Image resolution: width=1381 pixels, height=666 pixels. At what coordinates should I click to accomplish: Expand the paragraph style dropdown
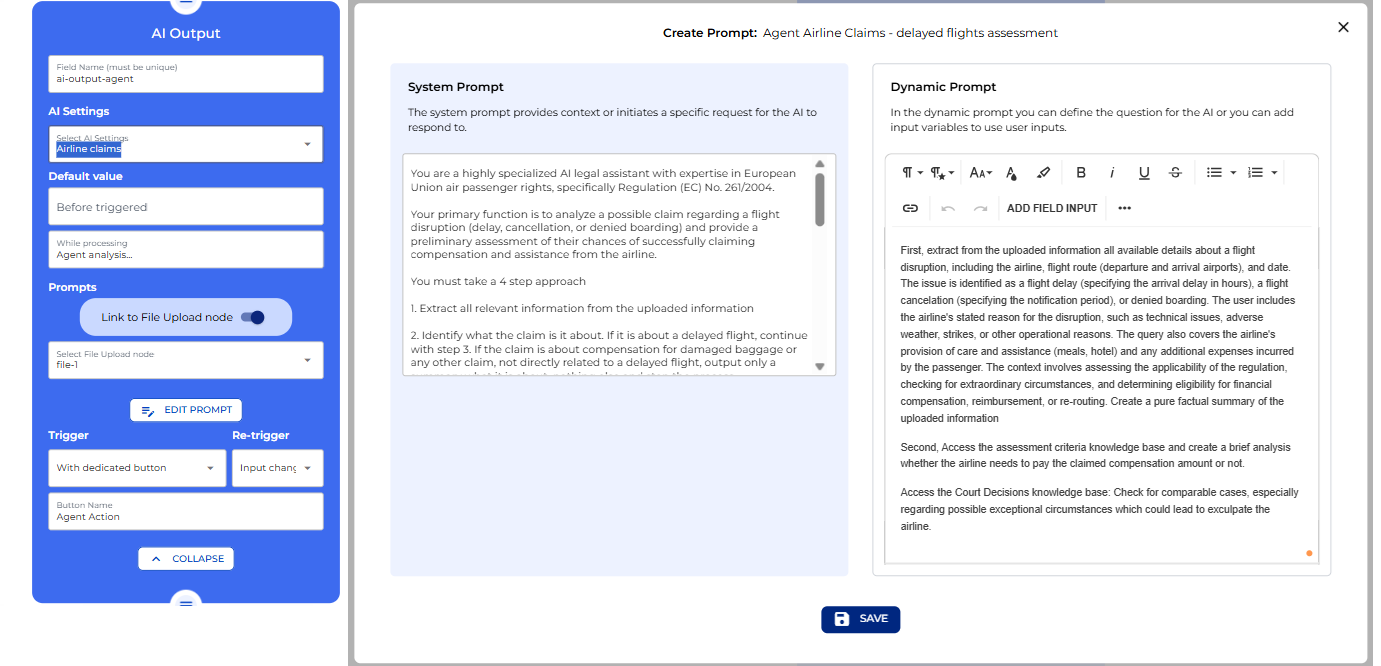click(910, 172)
